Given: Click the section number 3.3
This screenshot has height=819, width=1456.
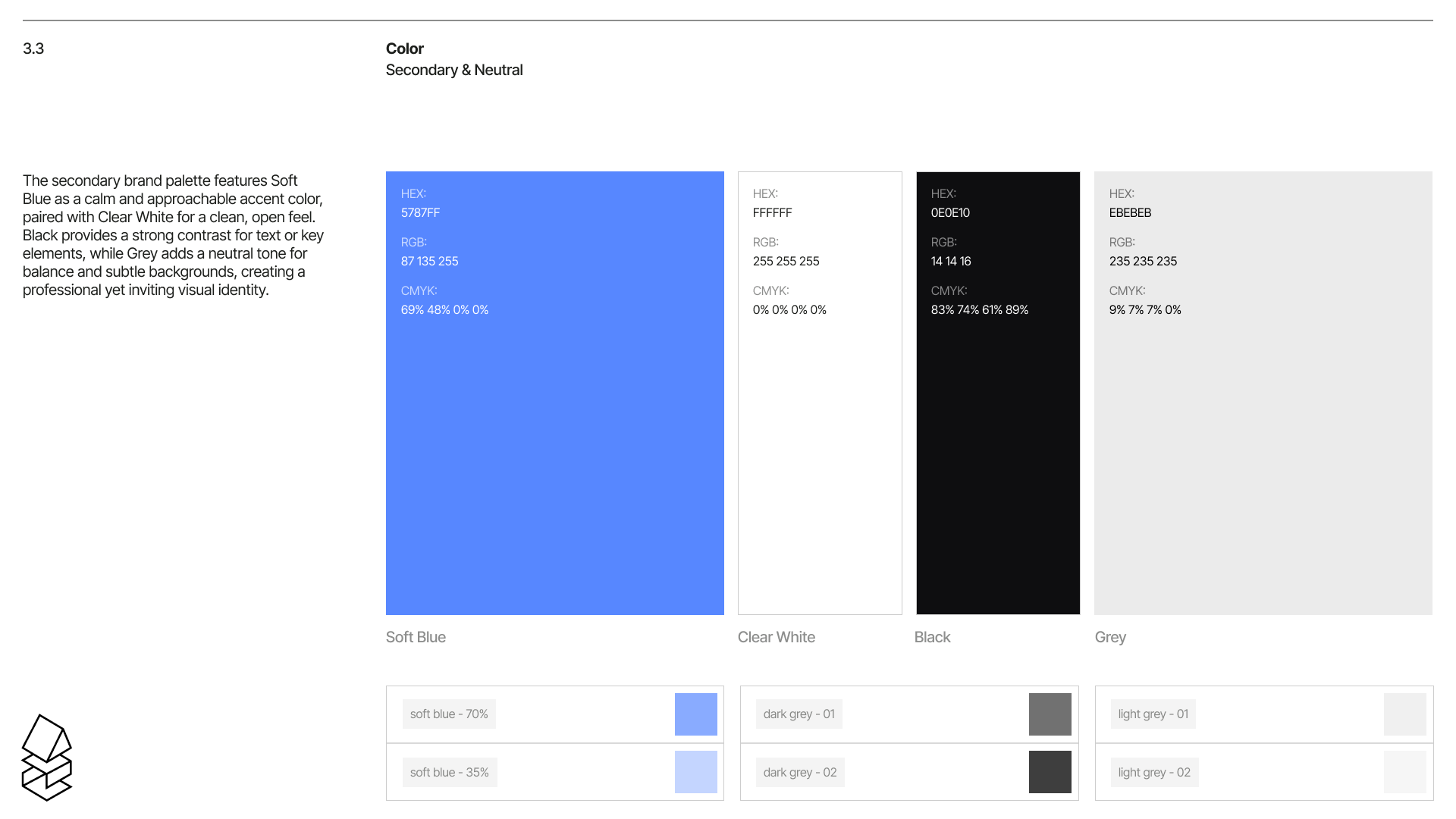Looking at the screenshot, I should [x=33, y=49].
